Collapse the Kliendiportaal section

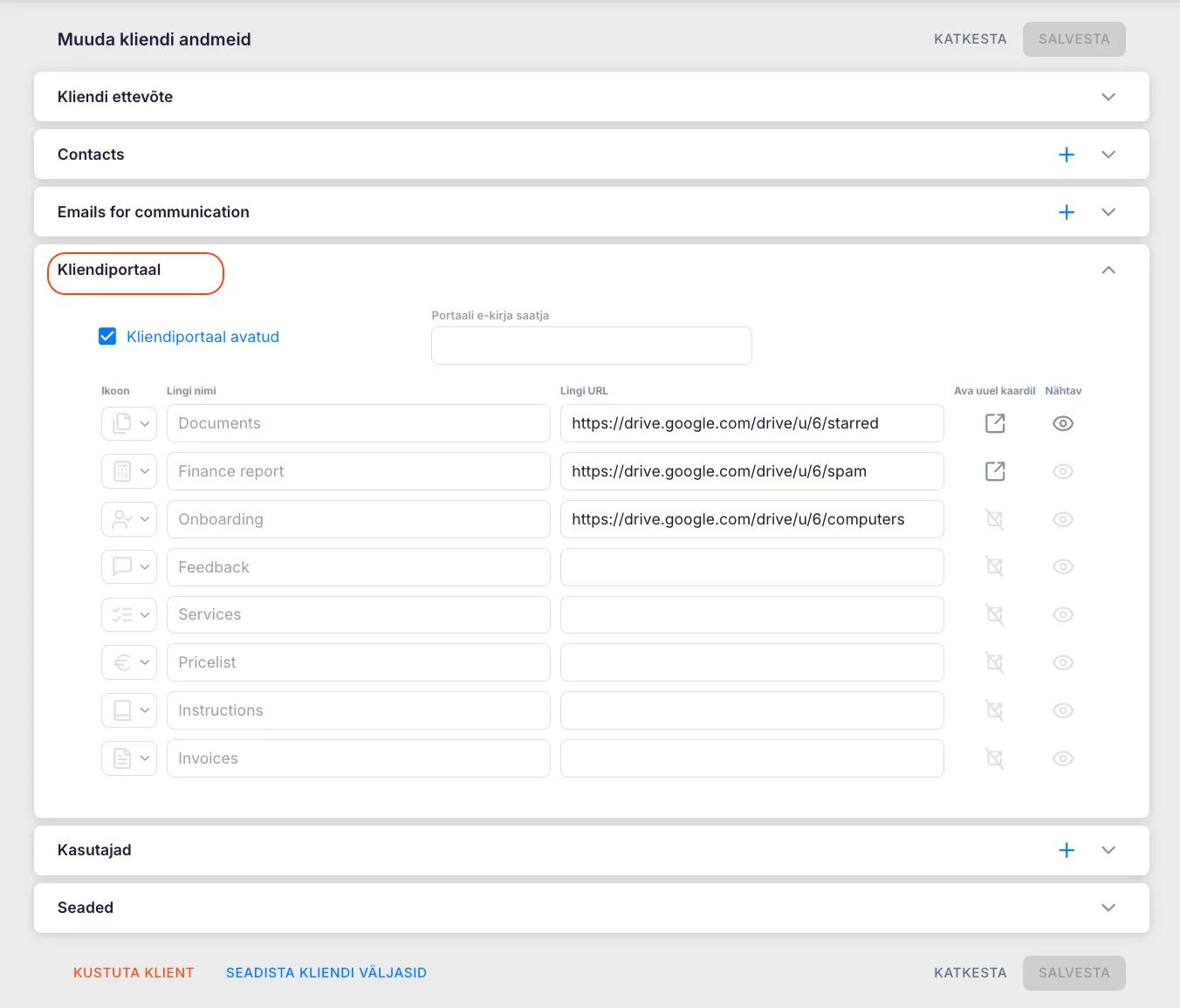pyautogui.click(x=1108, y=271)
